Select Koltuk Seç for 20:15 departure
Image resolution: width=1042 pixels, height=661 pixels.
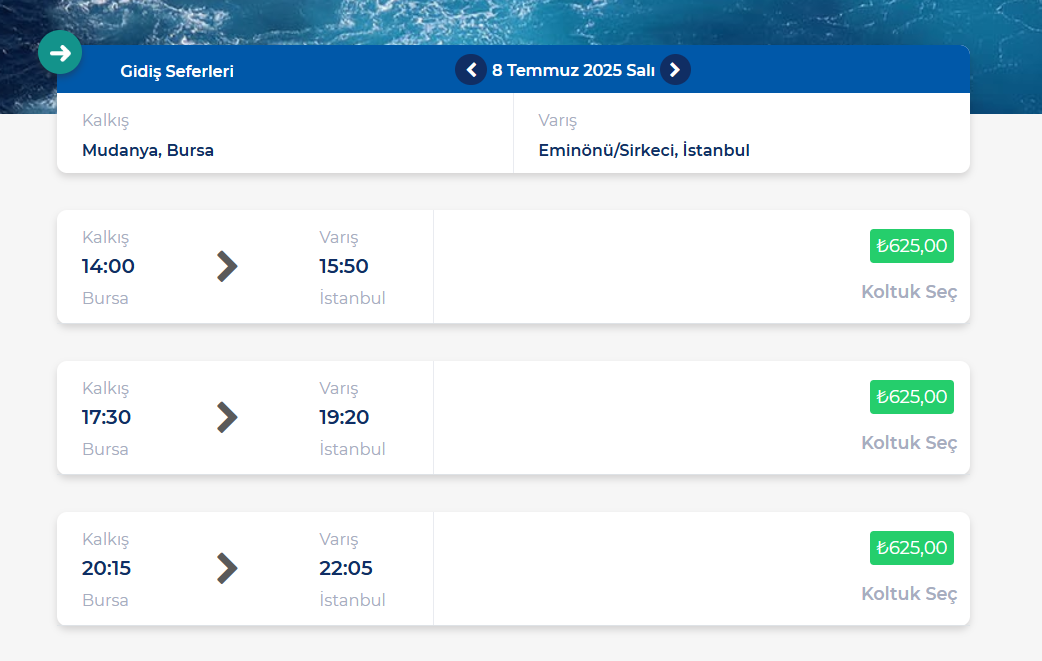coord(909,594)
